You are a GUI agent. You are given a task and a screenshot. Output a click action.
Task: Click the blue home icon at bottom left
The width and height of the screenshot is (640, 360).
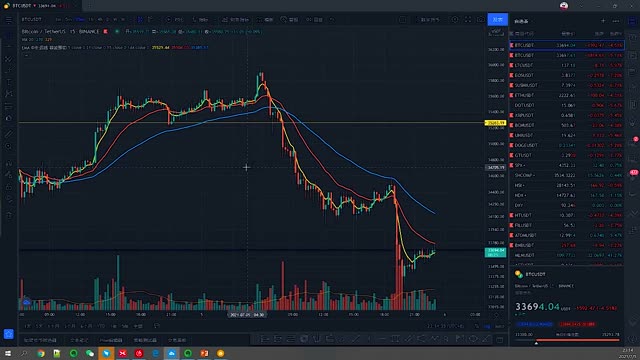tap(9, 334)
